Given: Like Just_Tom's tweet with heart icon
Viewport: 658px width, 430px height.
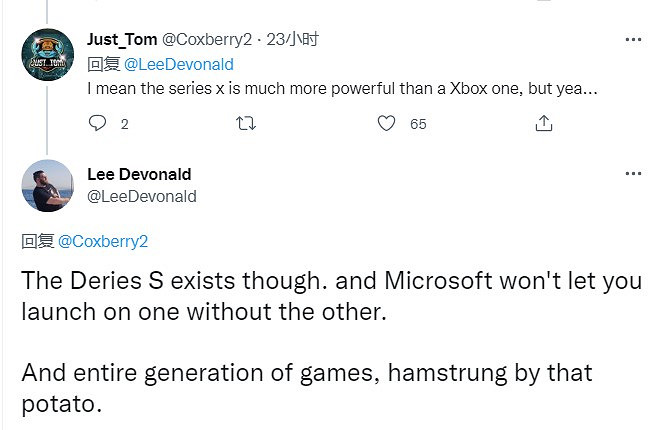Looking at the screenshot, I should click(x=387, y=124).
